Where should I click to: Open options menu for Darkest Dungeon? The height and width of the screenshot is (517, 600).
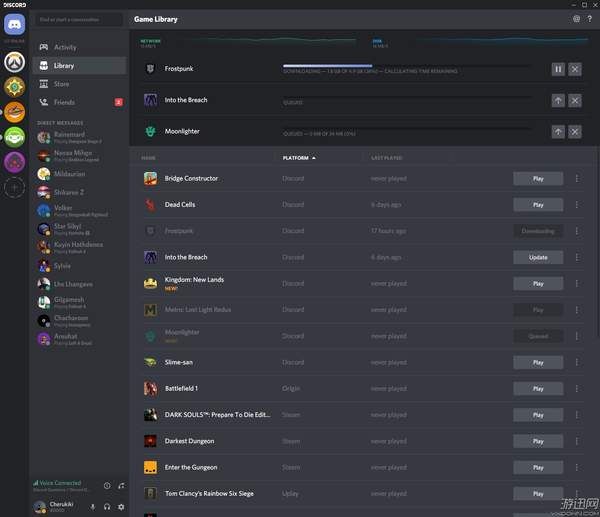click(x=577, y=441)
